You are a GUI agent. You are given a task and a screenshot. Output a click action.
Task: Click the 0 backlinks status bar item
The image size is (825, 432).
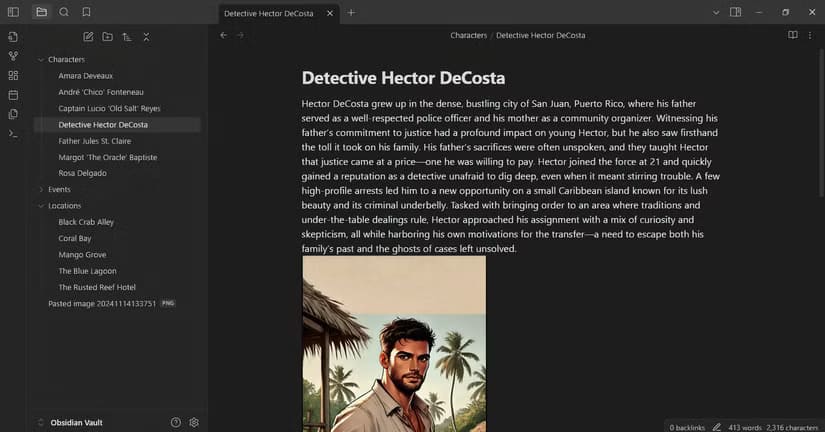687,427
